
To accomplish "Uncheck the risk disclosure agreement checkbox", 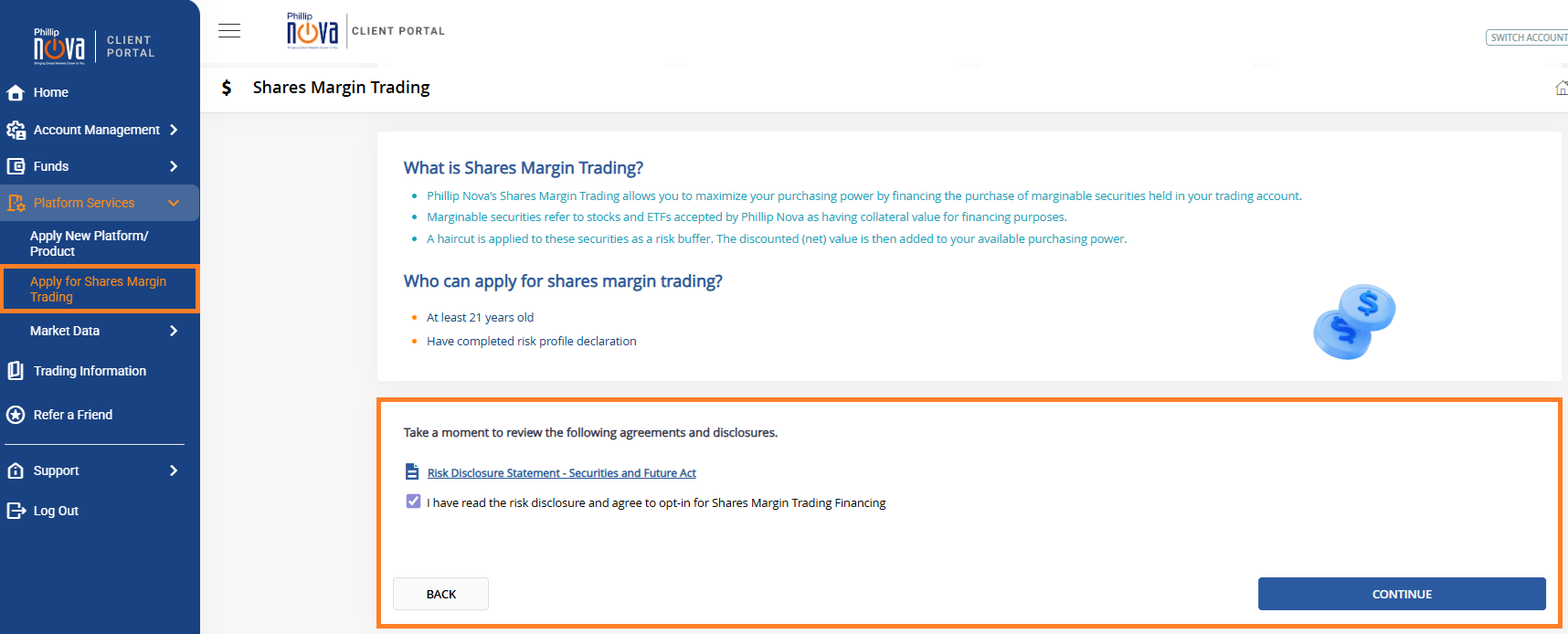I will pos(413,502).
